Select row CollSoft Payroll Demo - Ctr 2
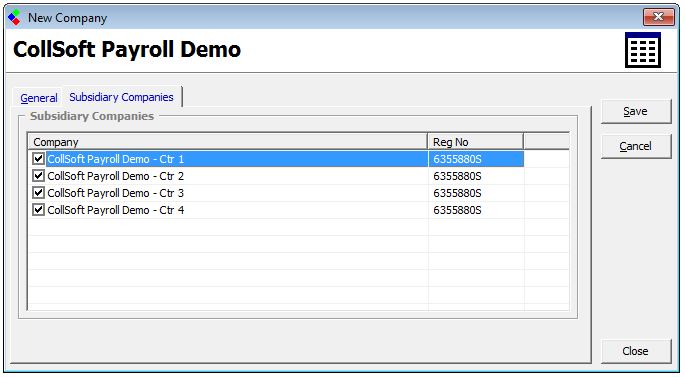Screen dimensions: 685x377 (276, 176)
